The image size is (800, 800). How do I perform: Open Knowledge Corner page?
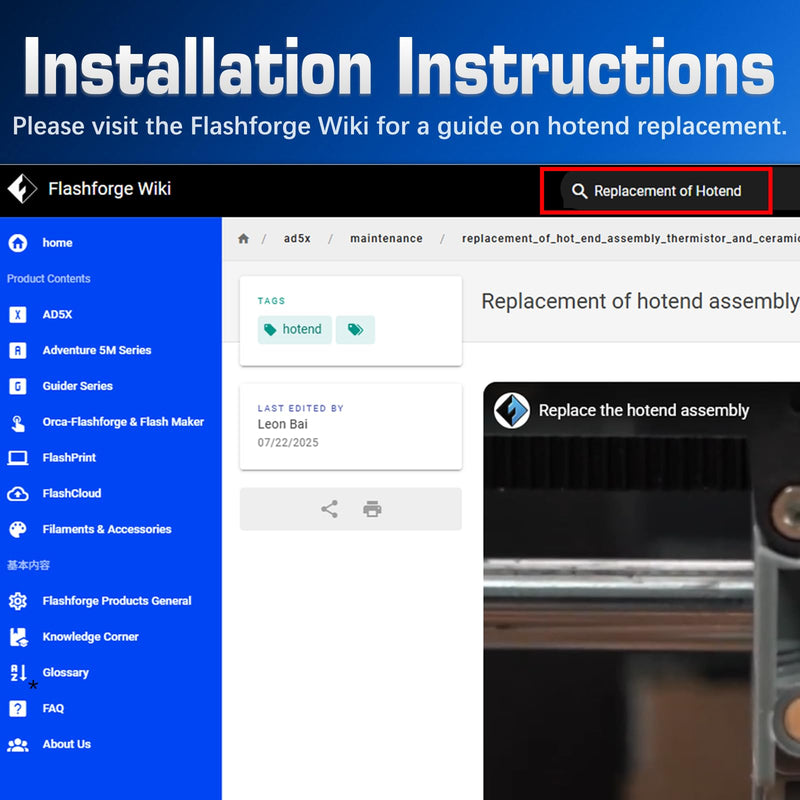[x=90, y=637]
